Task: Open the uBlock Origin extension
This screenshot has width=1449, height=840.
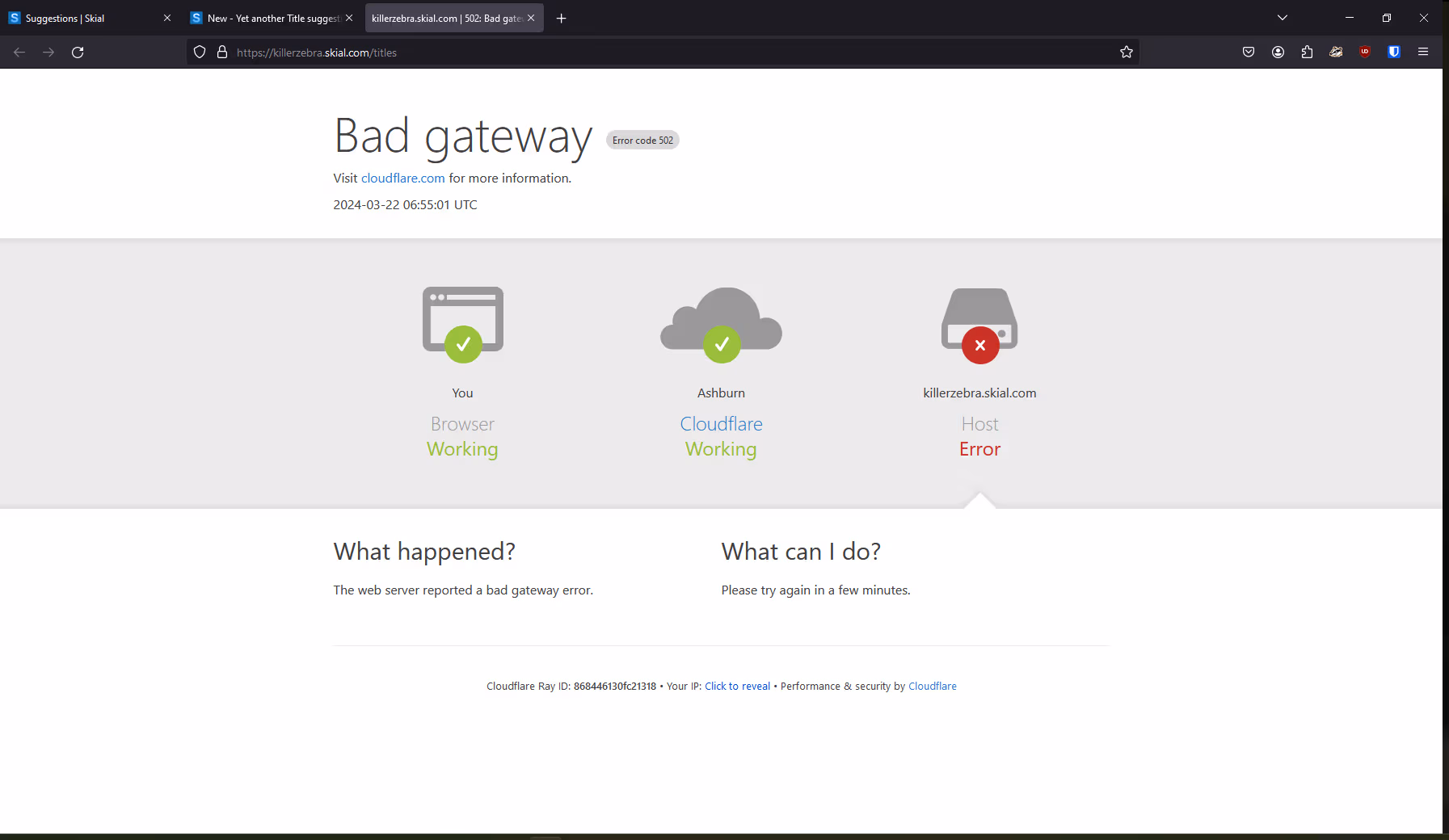Action: 1365,52
